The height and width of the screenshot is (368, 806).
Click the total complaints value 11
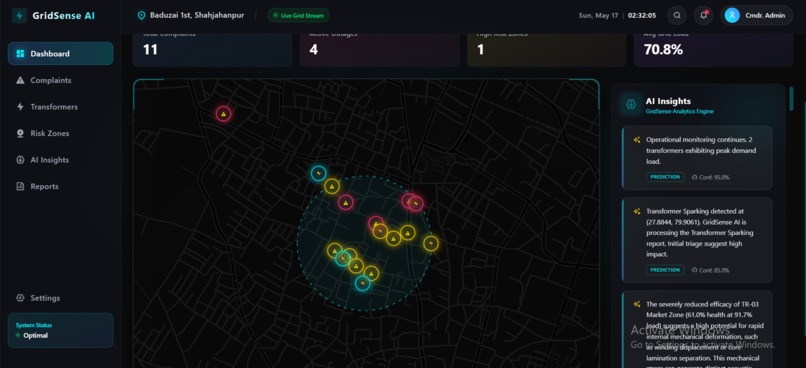[150, 50]
